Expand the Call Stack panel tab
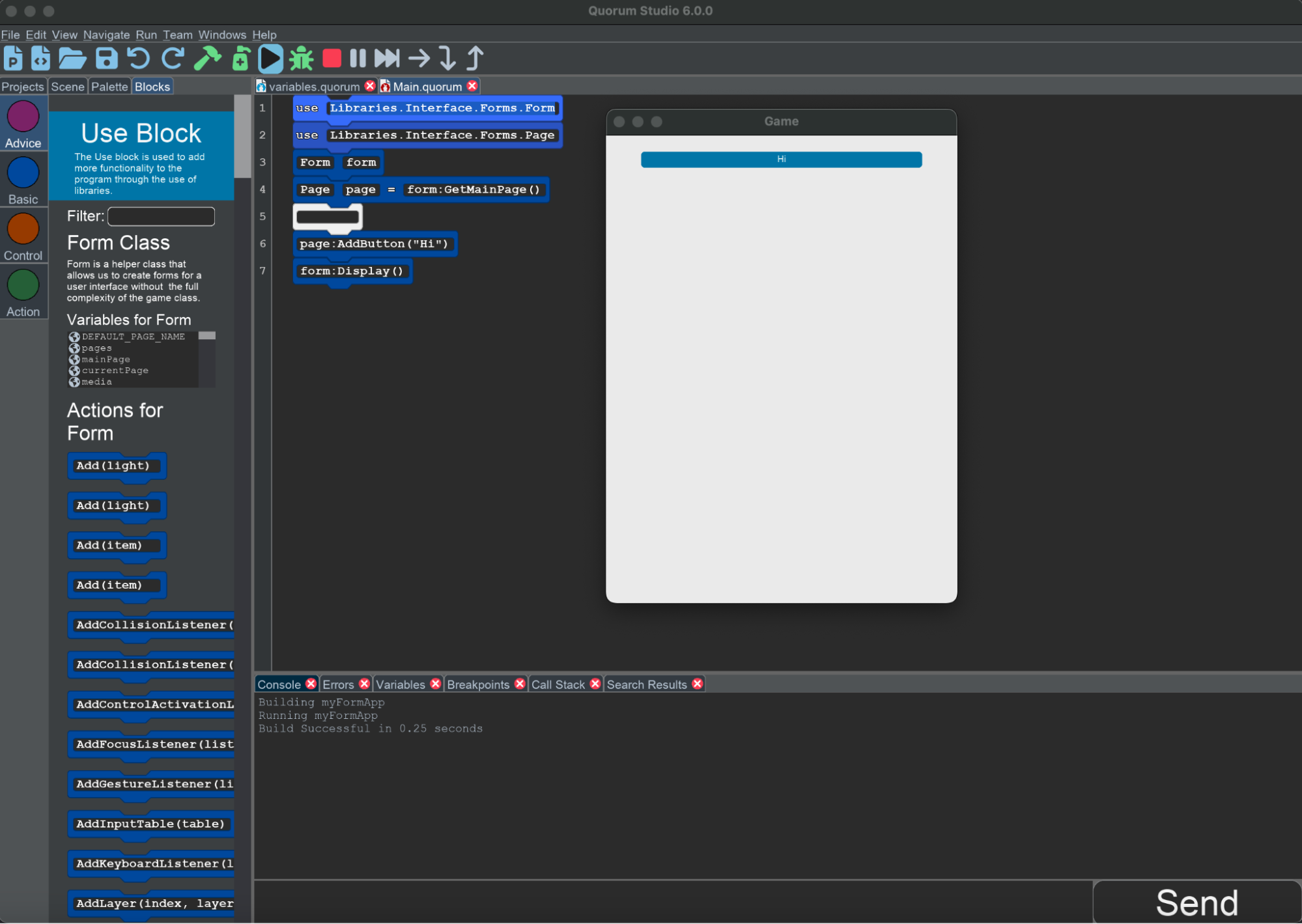The height and width of the screenshot is (924, 1302). pos(557,684)
